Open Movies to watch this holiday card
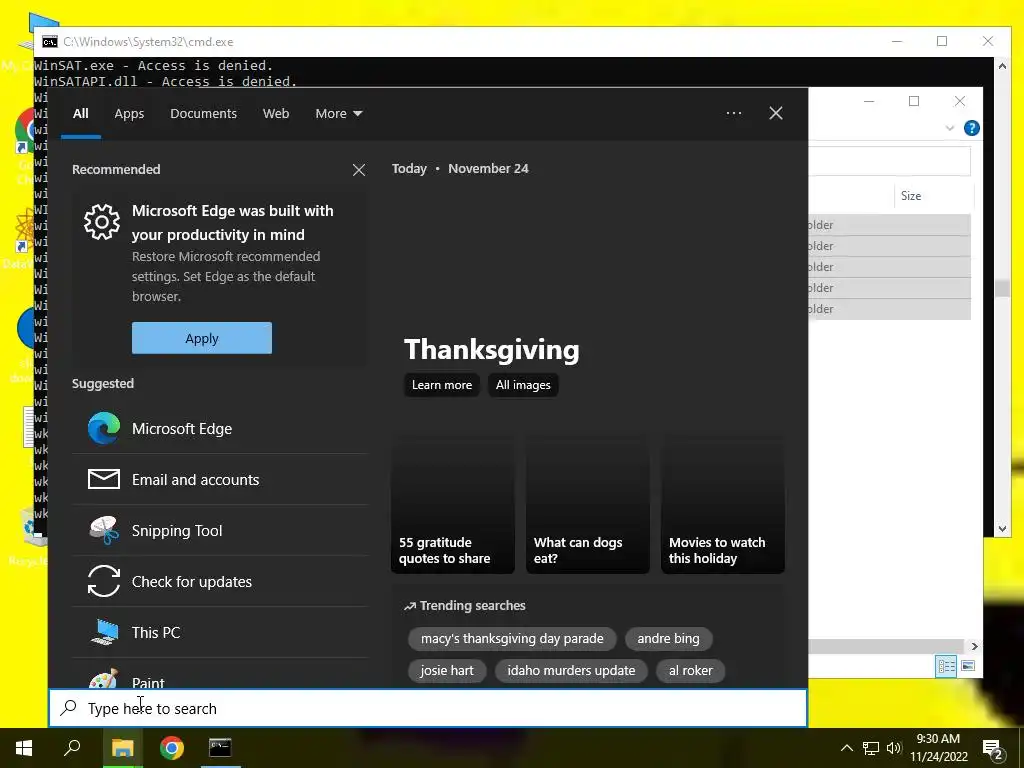This screenshot has width=1024, height=768. click(x=723, y=504)
